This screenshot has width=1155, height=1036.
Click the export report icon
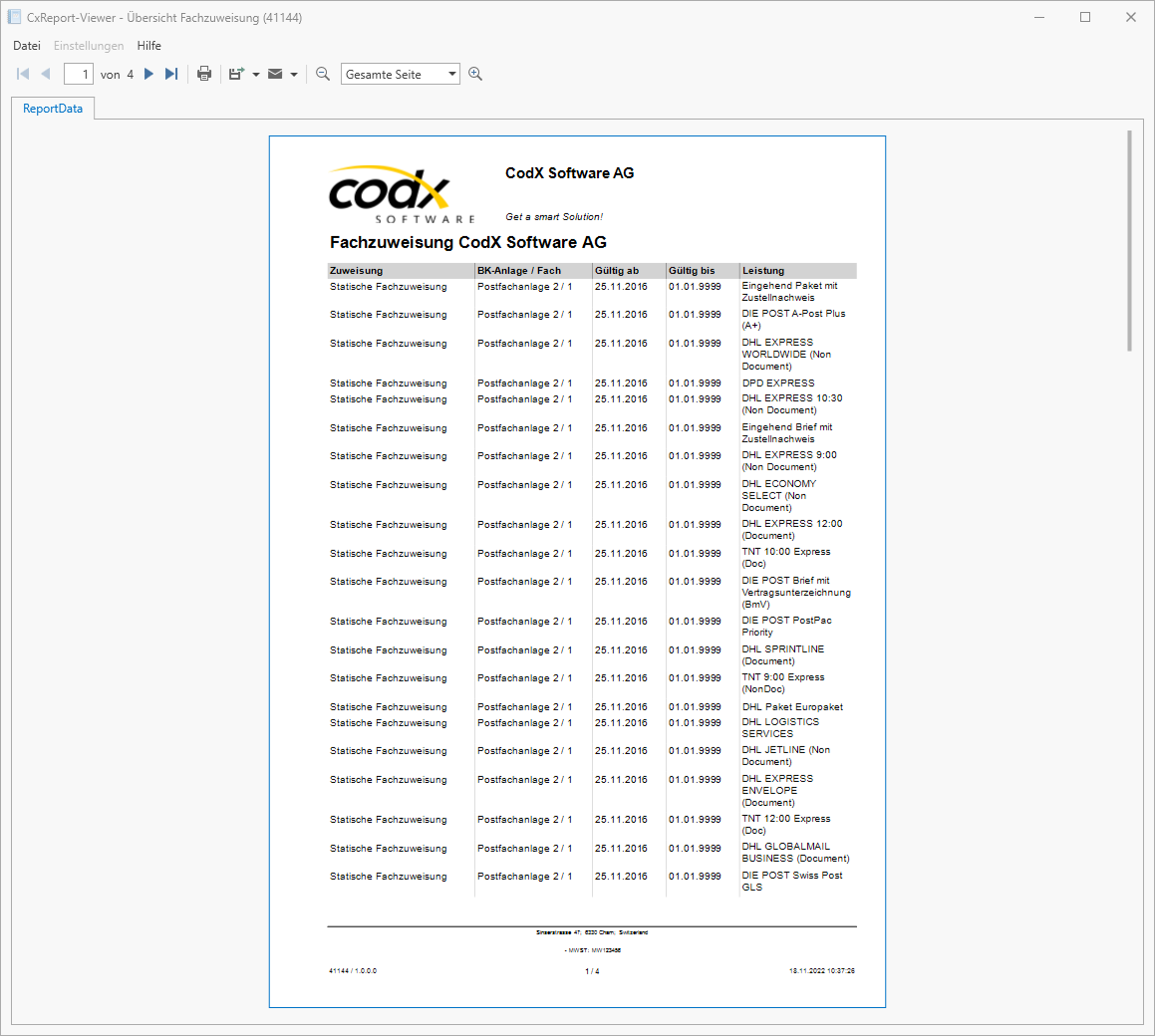click(236, 74)
